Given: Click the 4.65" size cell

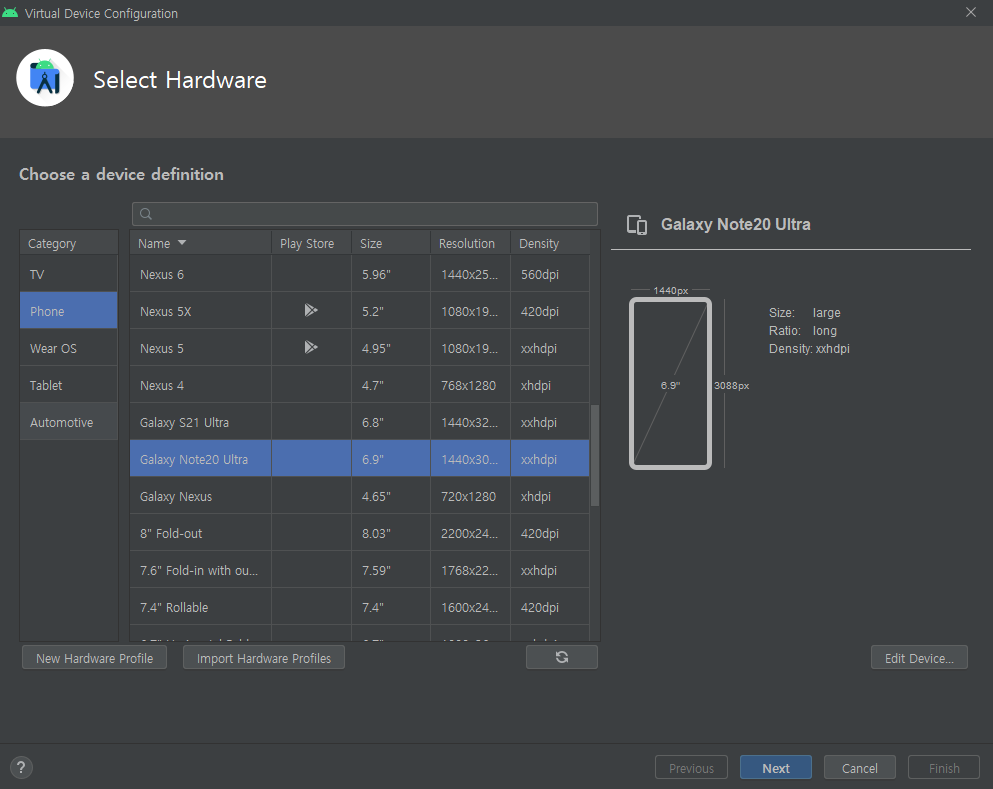Looking at the screenshot, I should [391, 496].
